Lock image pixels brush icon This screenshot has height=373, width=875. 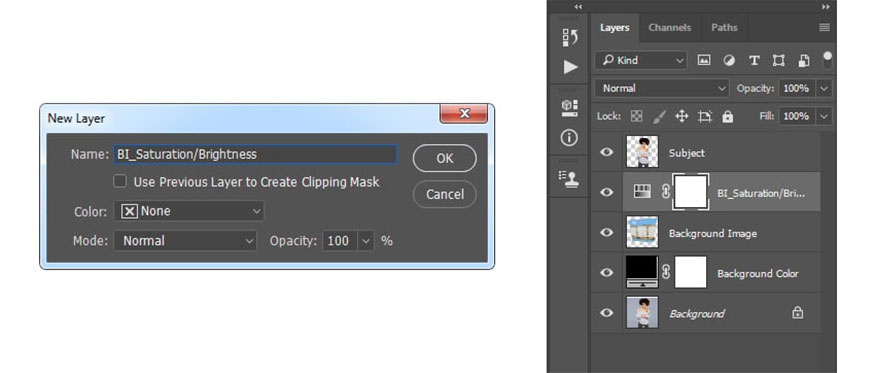[x=659, y=116]
